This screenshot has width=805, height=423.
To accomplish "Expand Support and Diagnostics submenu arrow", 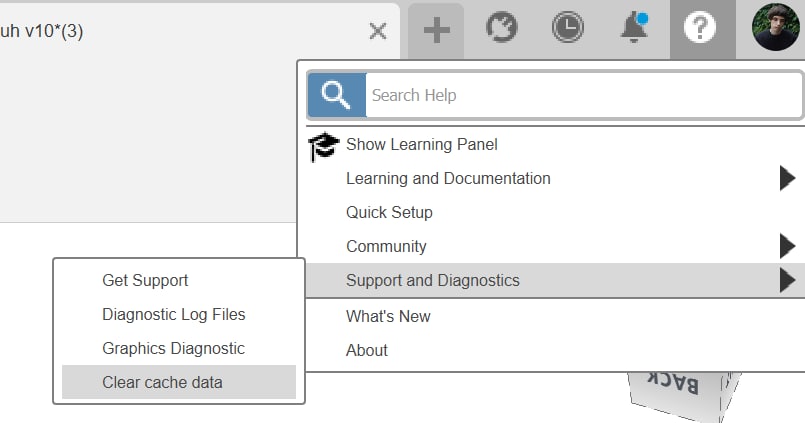I will (x=787, y=280).
